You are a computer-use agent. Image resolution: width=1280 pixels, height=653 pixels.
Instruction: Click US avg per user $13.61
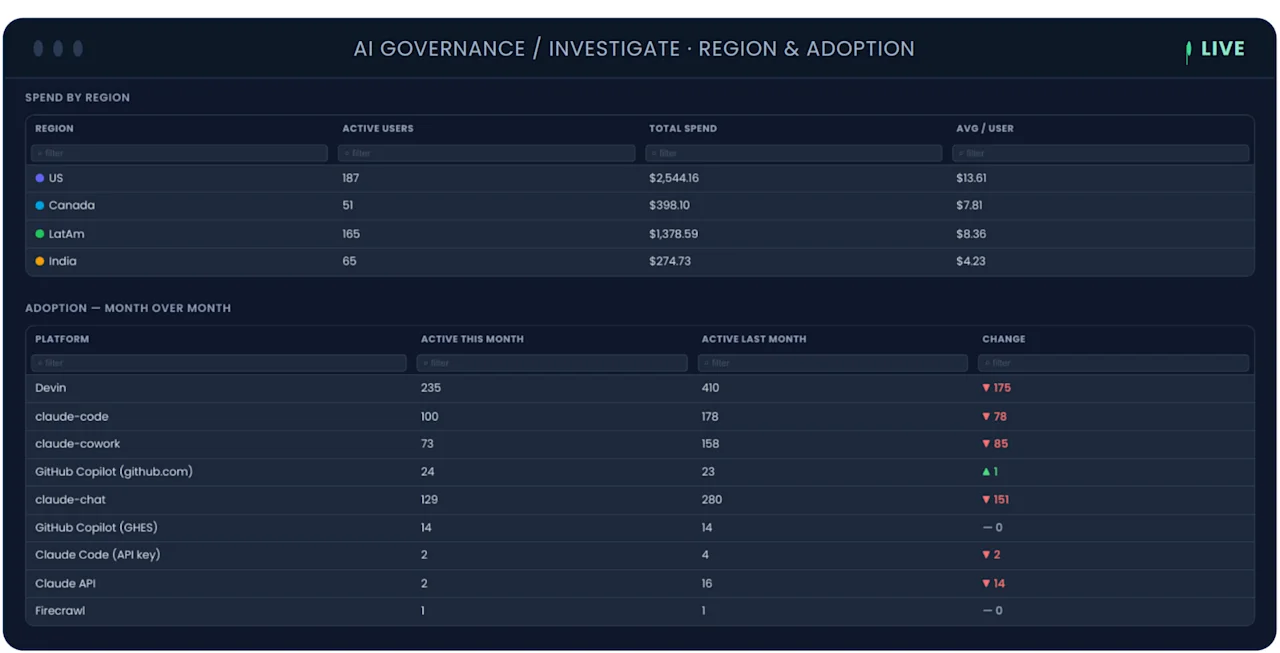tap(971, 178)
